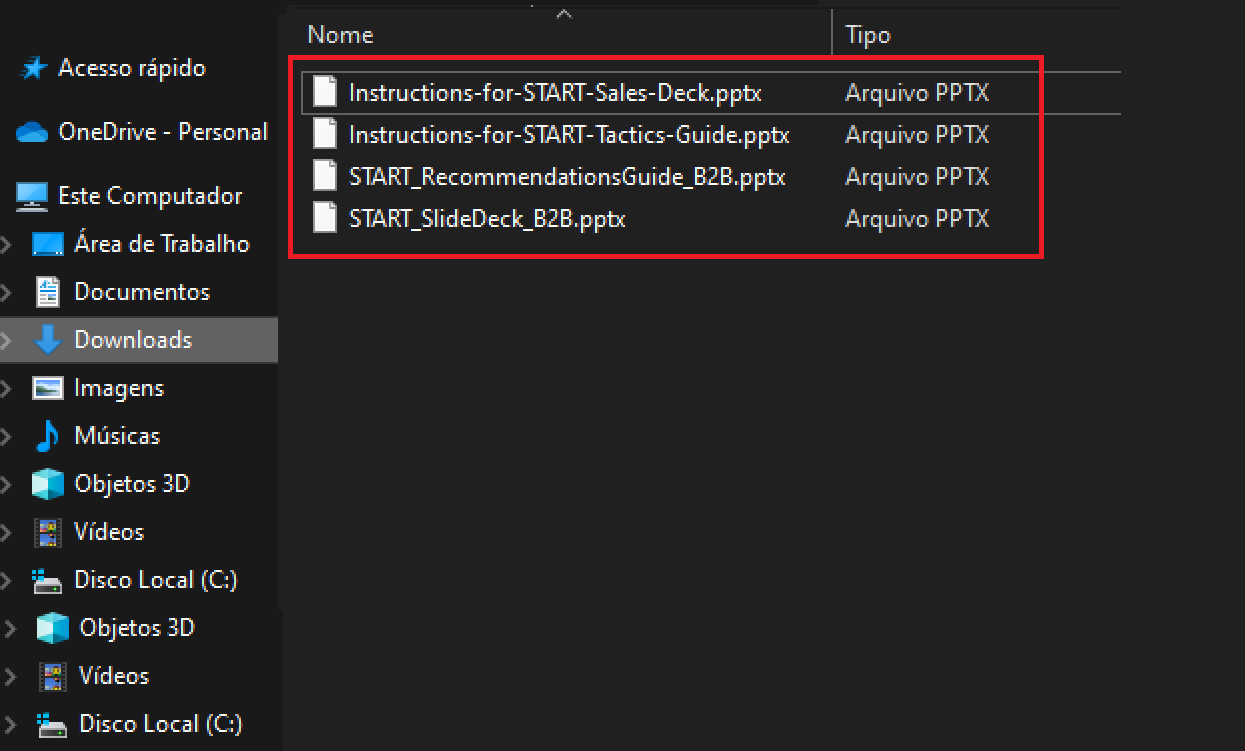Sort files by the Tipo column header

coord(868,35)
